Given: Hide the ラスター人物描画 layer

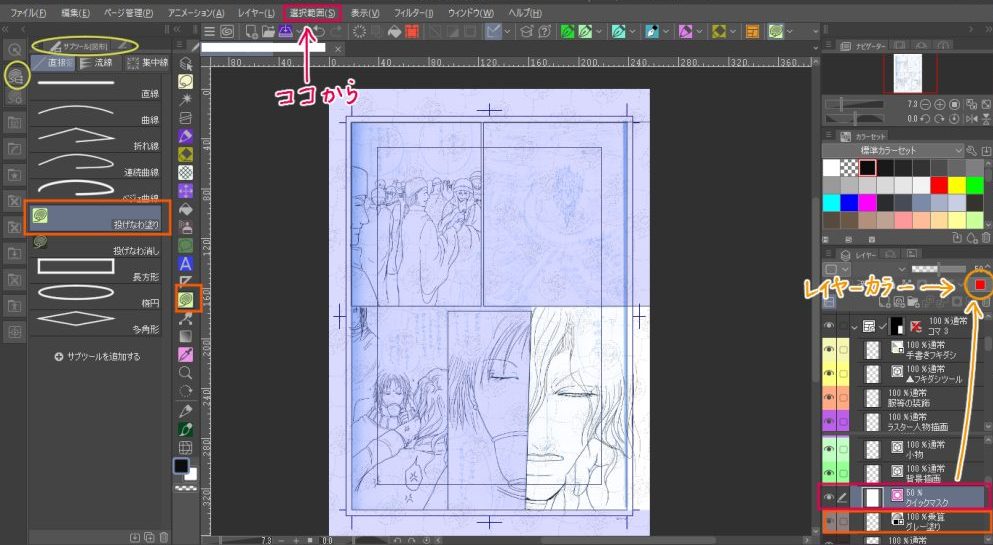Looking at the screenshot, I should click(x=828, y=422).
